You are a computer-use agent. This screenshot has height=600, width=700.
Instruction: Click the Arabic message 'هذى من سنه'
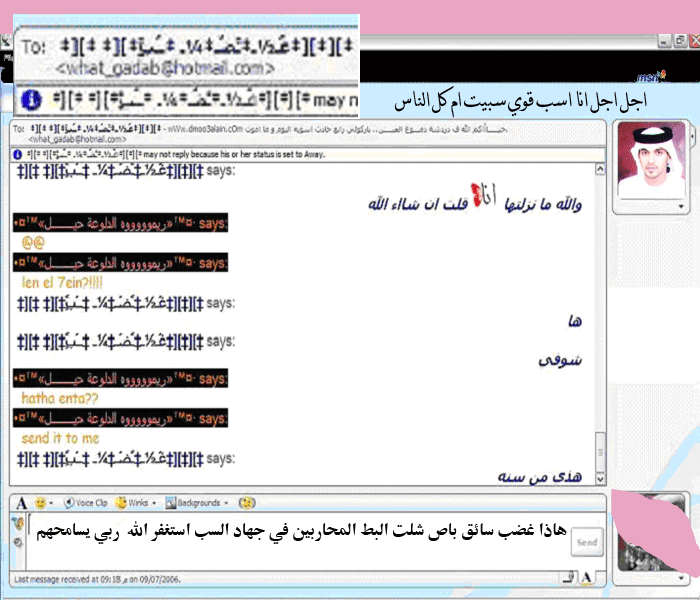[x=540, y=477]
